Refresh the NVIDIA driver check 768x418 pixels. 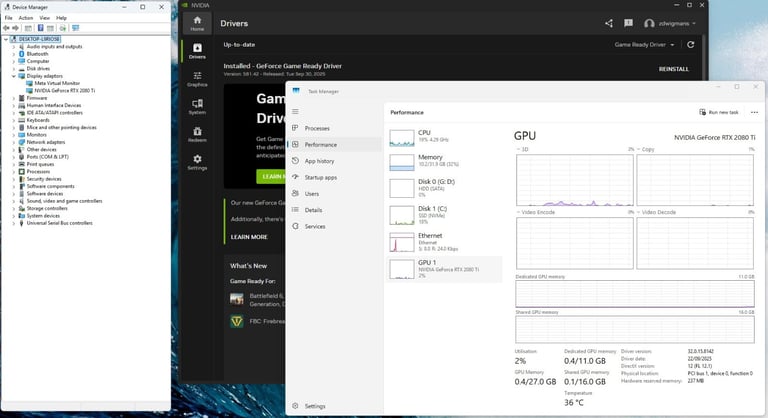[691, 45]
